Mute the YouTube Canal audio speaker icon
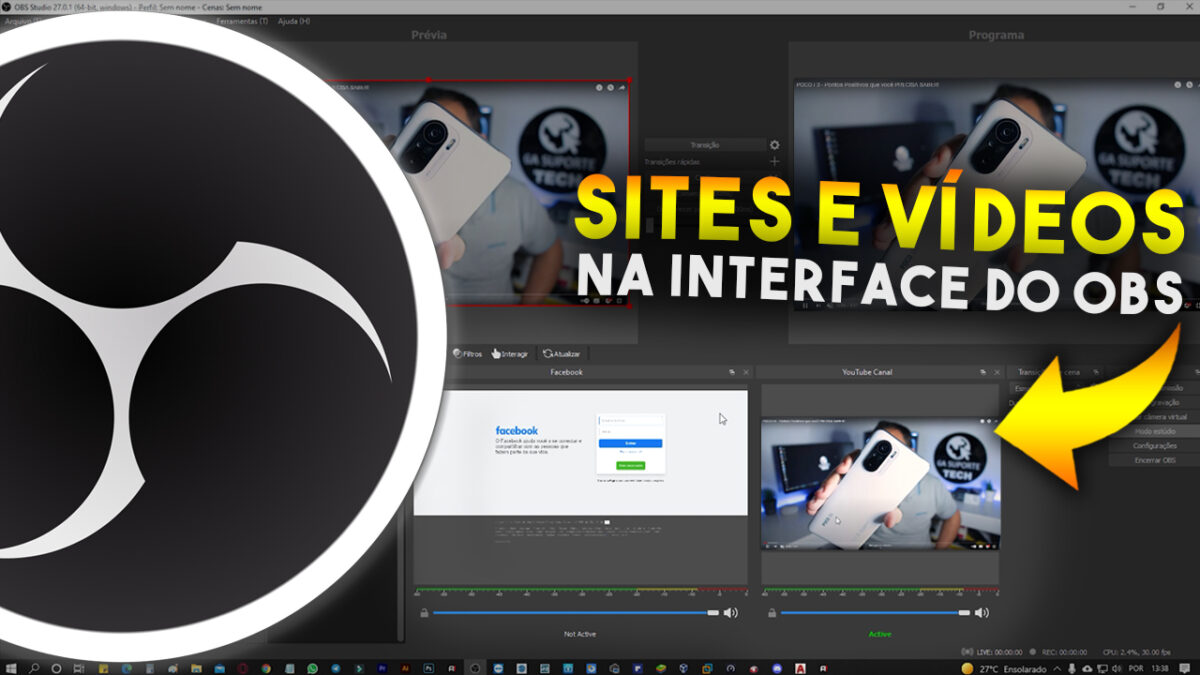 [x=984, y=612]
